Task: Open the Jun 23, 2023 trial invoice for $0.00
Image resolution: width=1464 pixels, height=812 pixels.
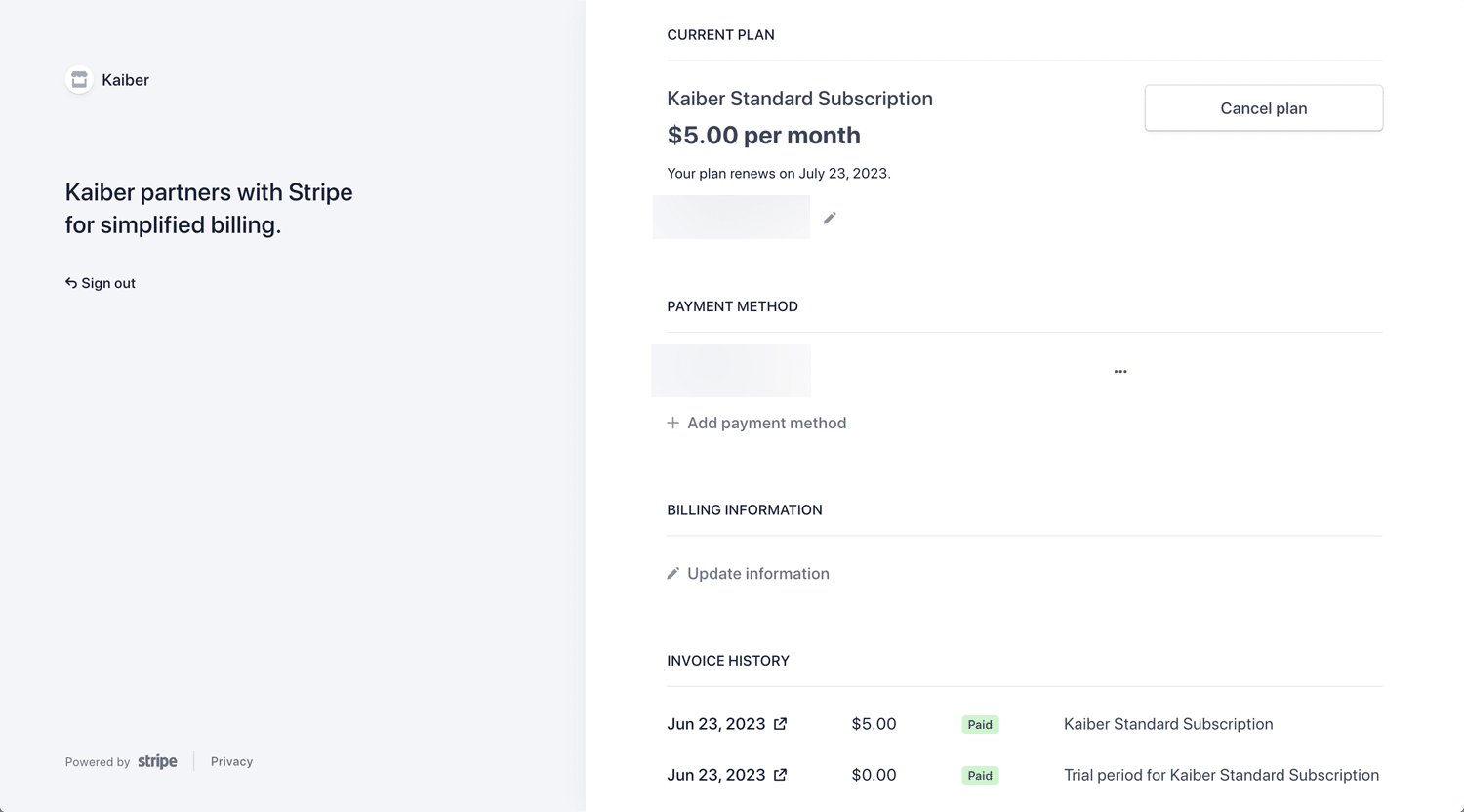Action: coord(727,775)
